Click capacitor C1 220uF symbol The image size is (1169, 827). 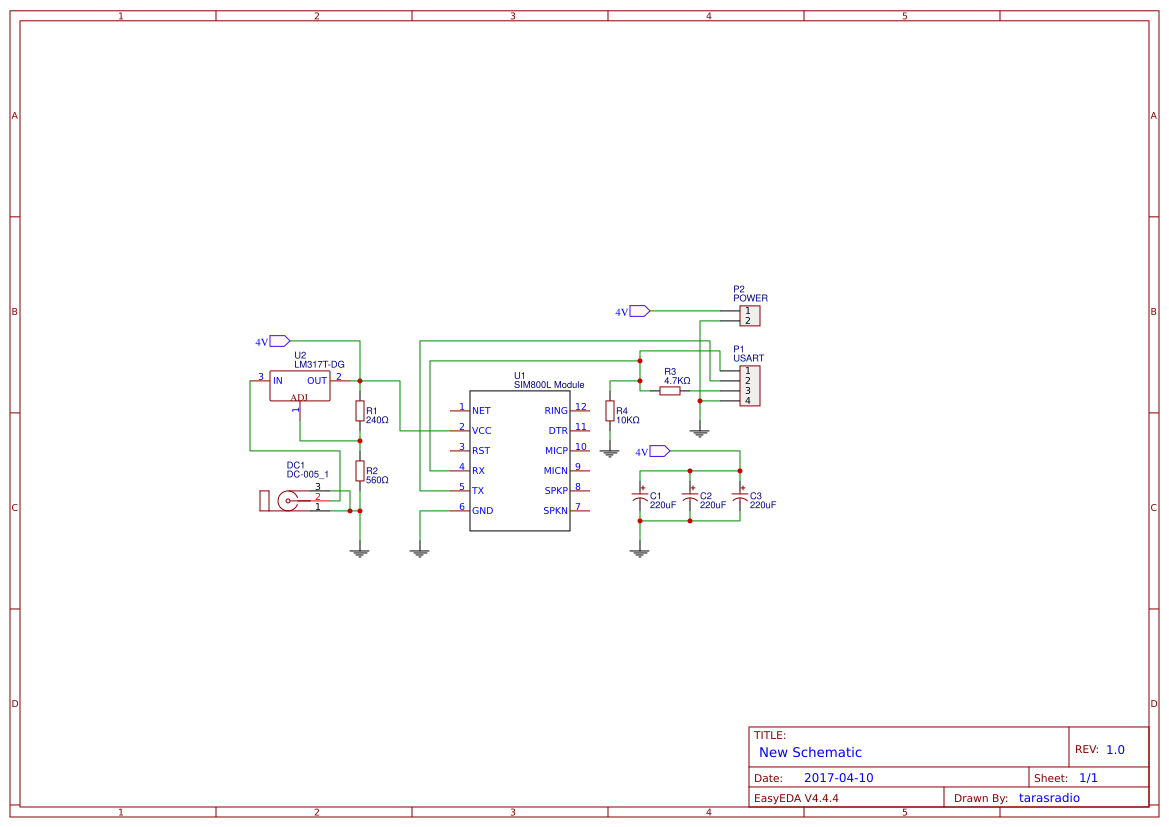tap(640, 495)
